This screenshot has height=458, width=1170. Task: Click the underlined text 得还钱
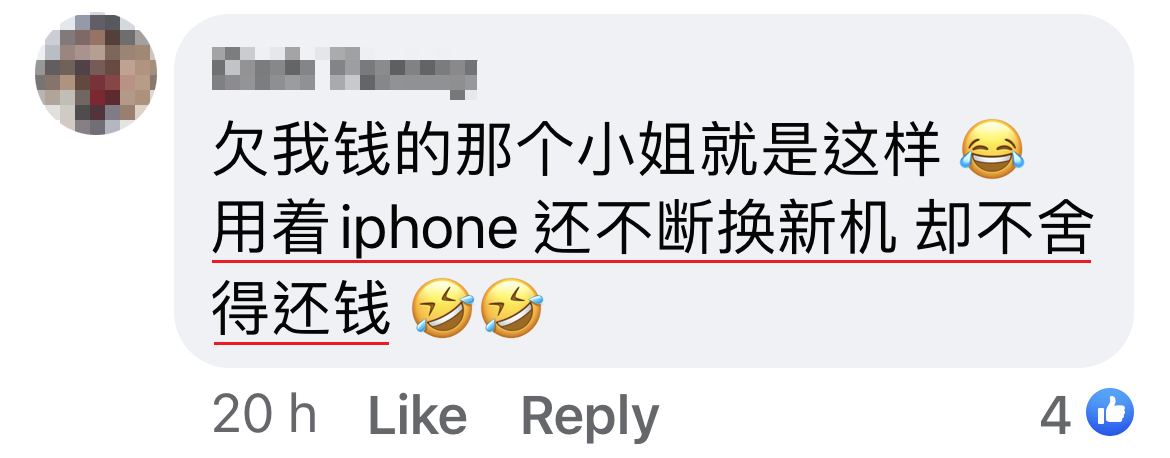[x=301, y=309]
